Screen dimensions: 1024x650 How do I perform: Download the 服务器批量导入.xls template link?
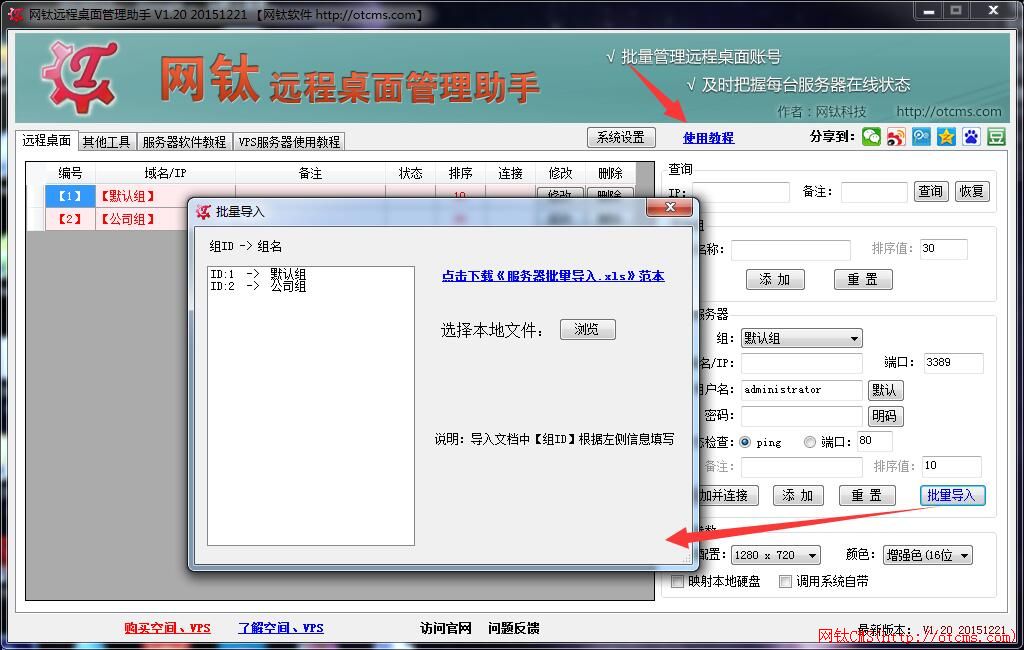555,276
